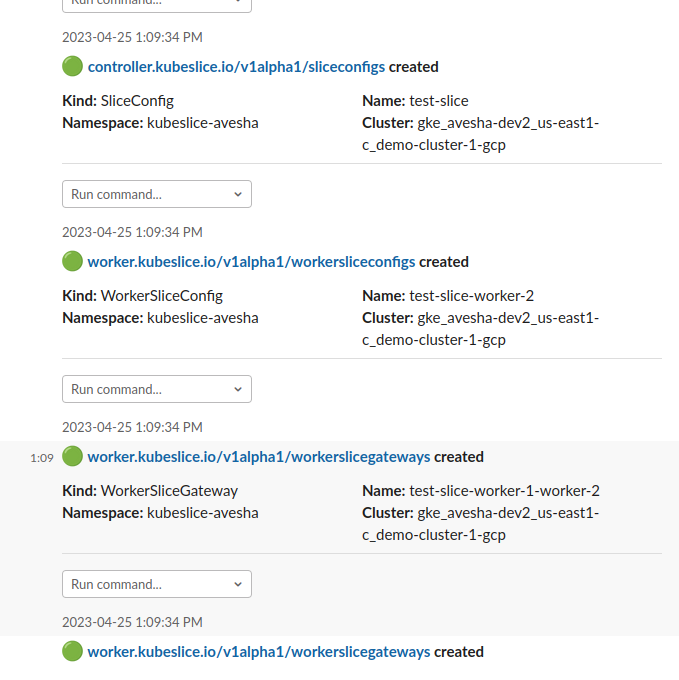The image size is (679, 680).
Task: Click Kind WorkerSliceConfig field text
Action: click(x=143, y=296)
